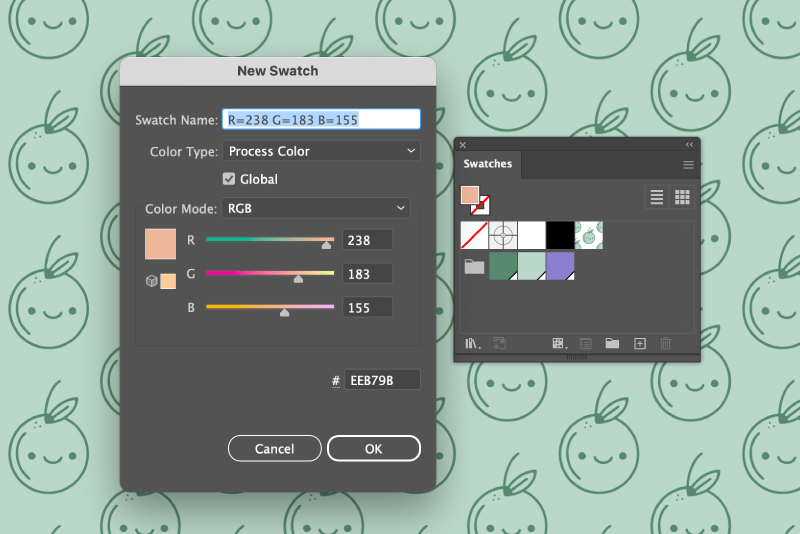Viewport: 800px width, 534px height.
Task: Select the black swatch
Action: click(x=560, y=235)
